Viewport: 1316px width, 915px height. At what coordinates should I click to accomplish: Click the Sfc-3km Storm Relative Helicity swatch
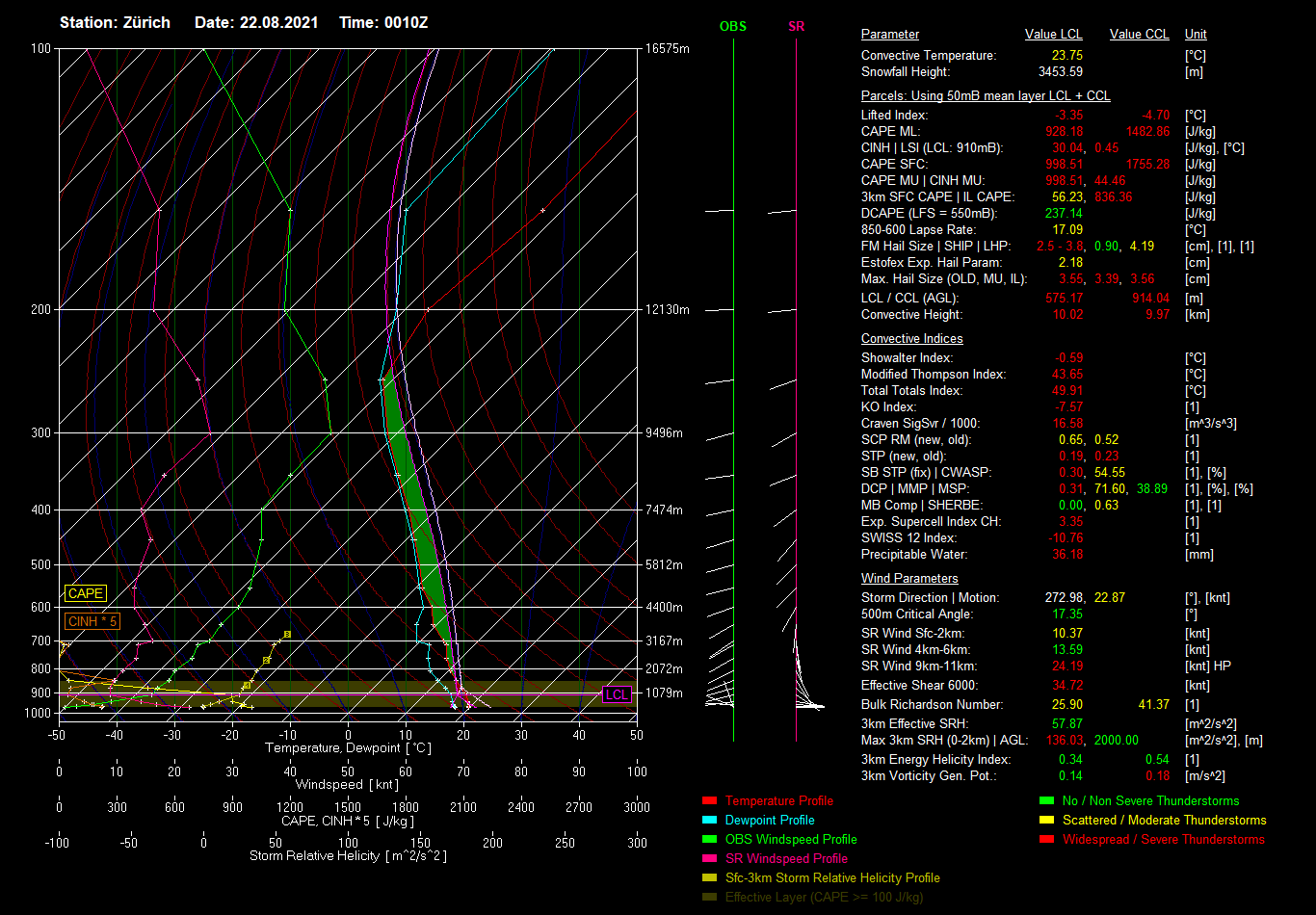pyautogui.click(x=710, y=878)
